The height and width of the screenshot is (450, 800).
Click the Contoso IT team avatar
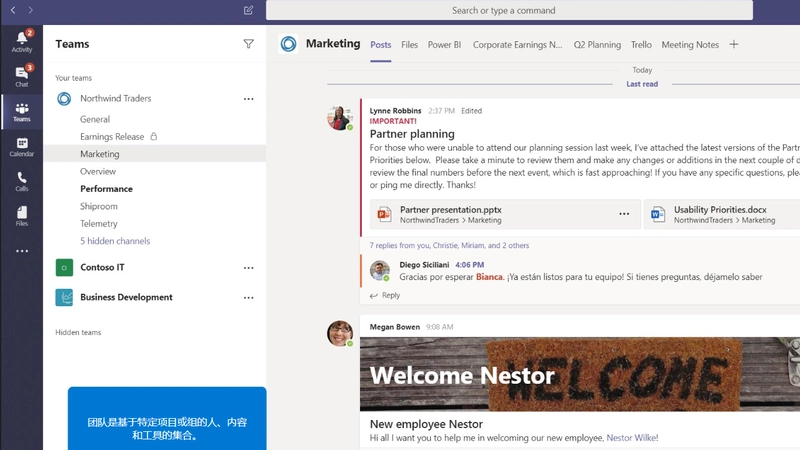64,267
